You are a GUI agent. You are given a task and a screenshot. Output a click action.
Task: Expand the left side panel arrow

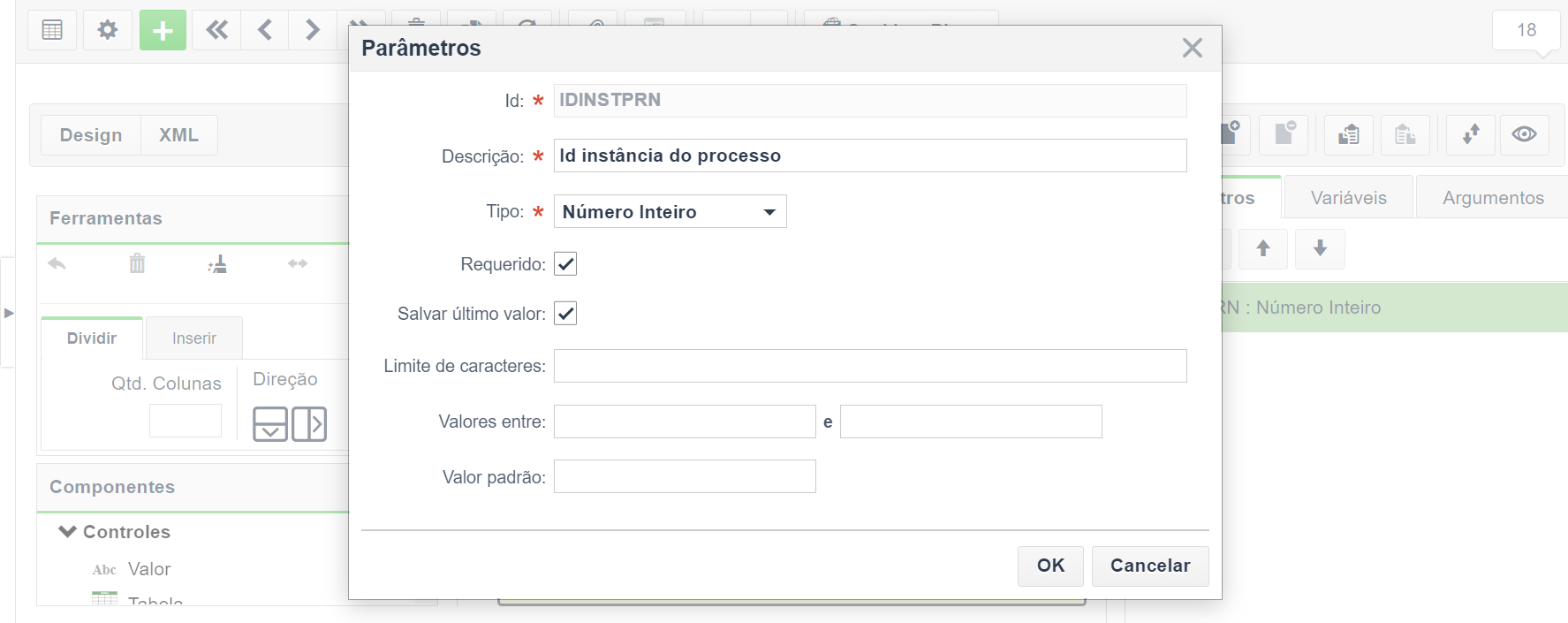tap(9, 313)
